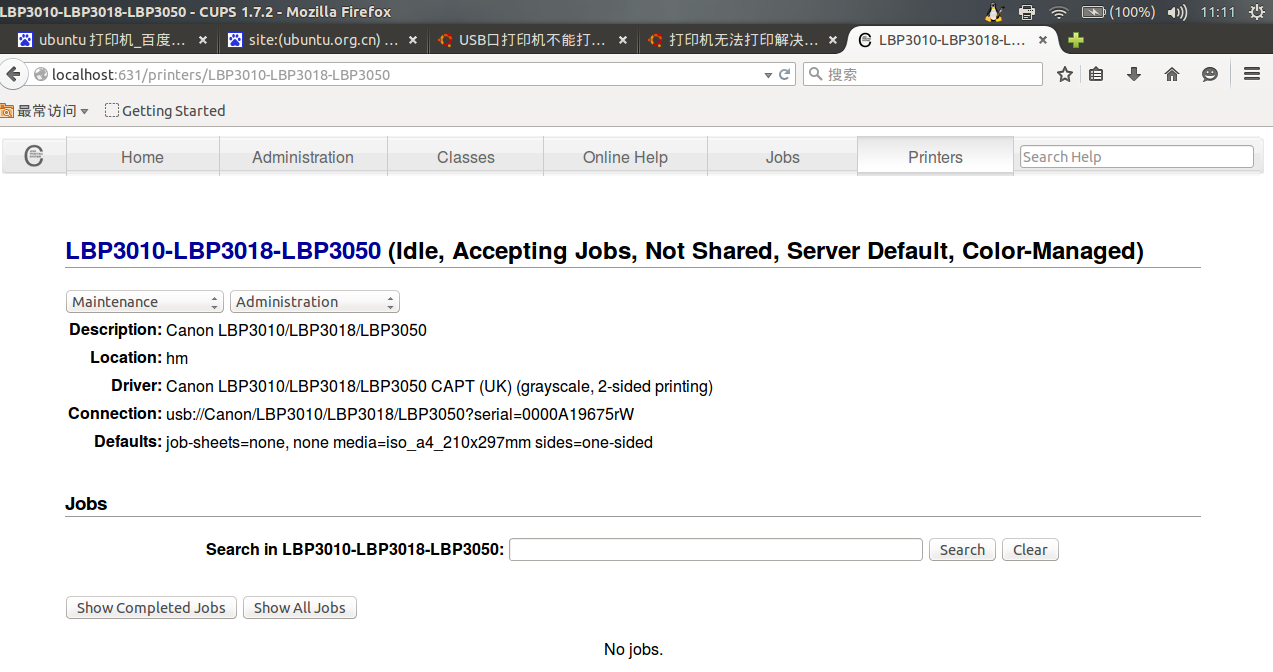
Task: Click the Clear button
Action: click(x=1030, y=549)
